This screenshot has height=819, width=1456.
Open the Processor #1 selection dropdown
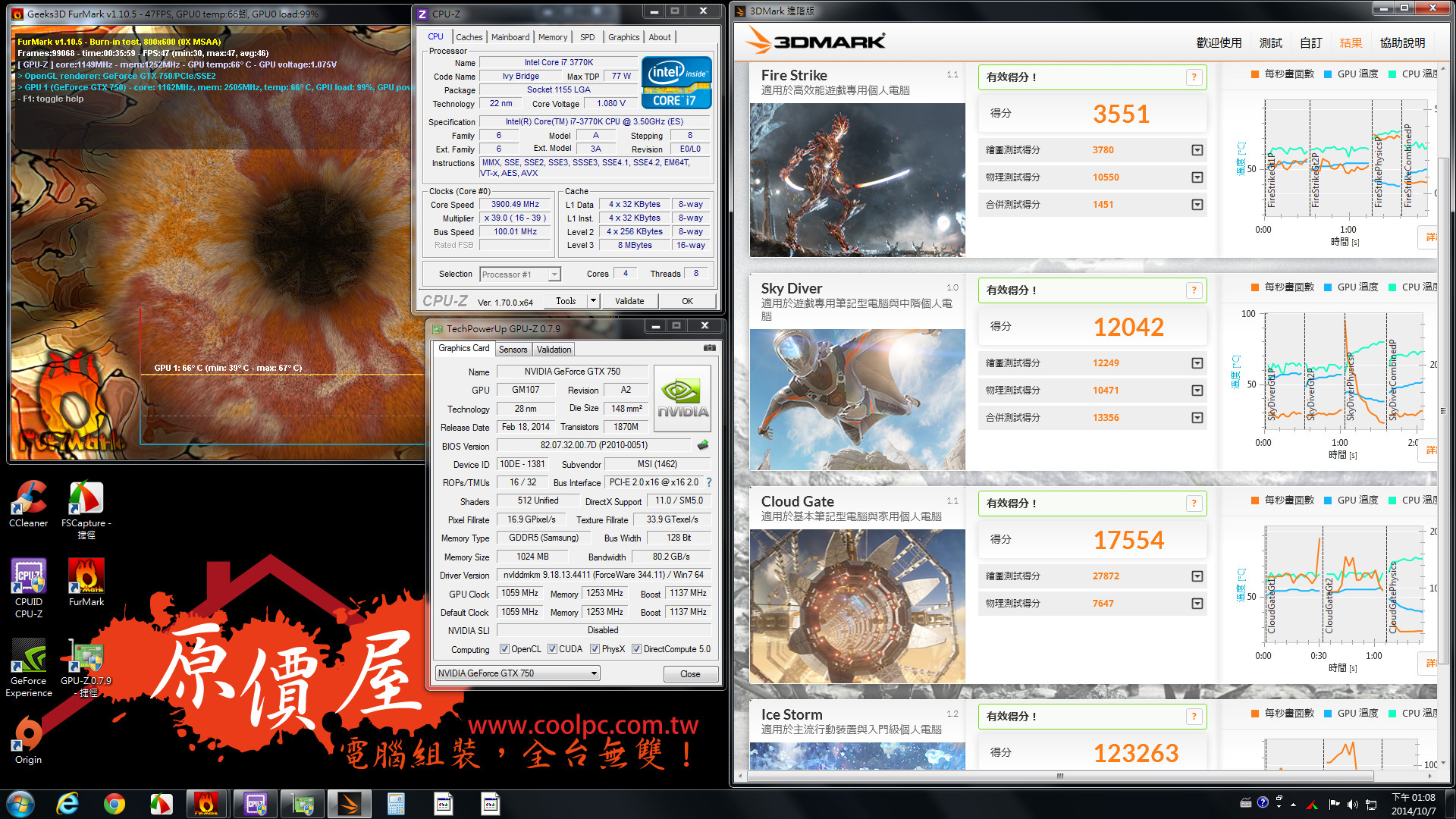519,275
